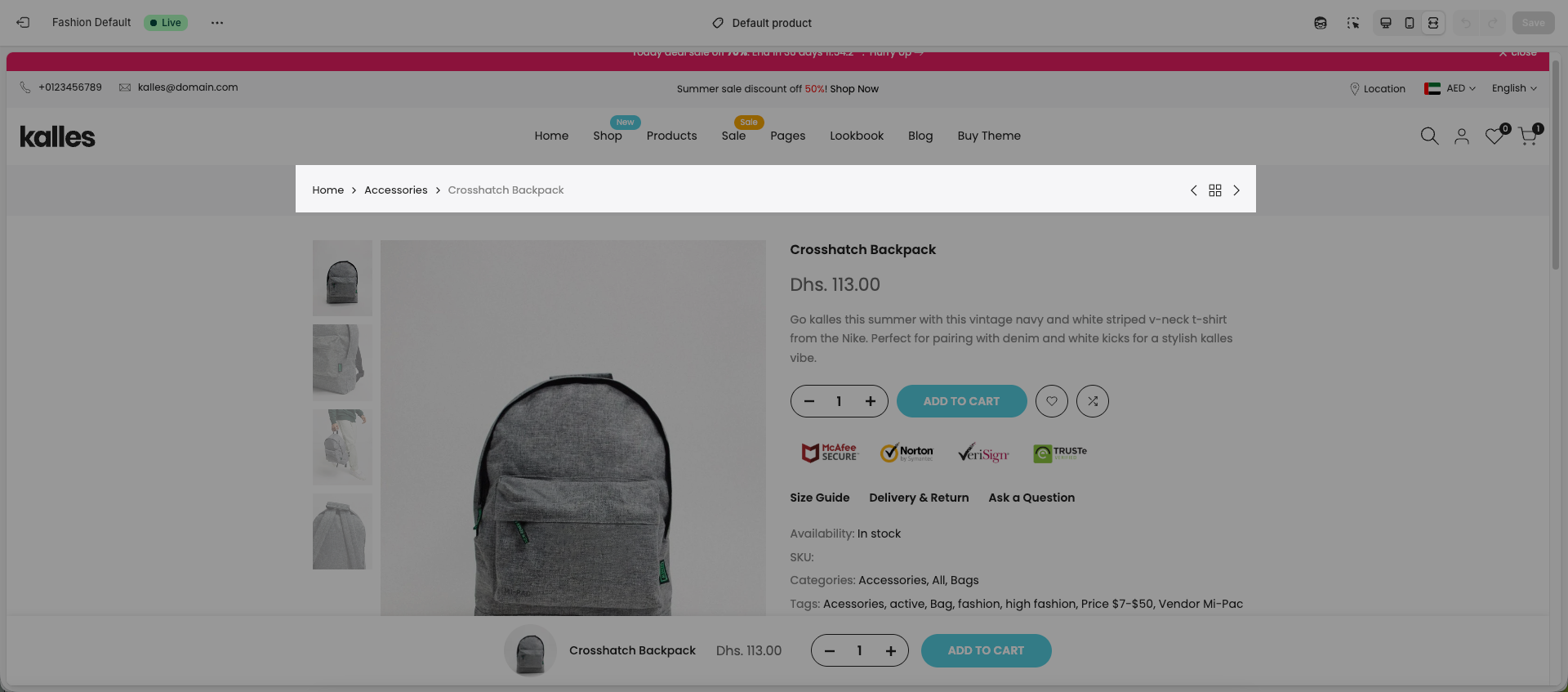Expand the English language dropdown
Image resolution: width=1568 pixels, height=692 pixels.
click(1514, 88)
